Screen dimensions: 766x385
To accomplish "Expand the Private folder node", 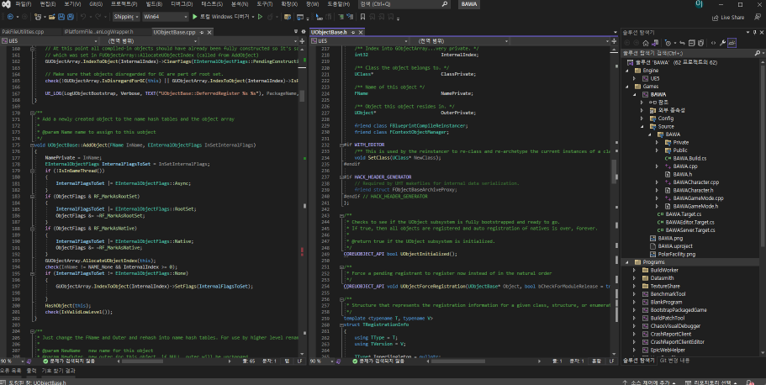I will (657, 142).
